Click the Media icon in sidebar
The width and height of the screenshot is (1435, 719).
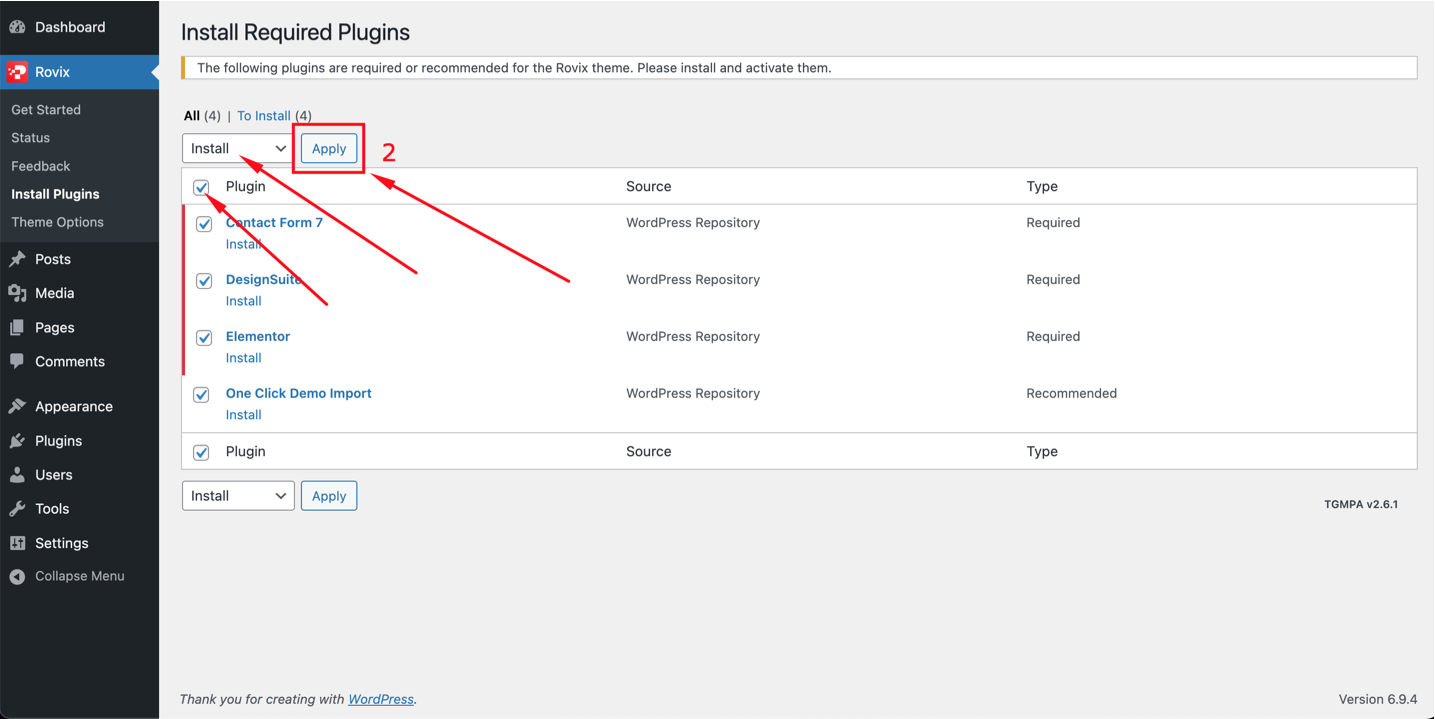coord(17,293)
